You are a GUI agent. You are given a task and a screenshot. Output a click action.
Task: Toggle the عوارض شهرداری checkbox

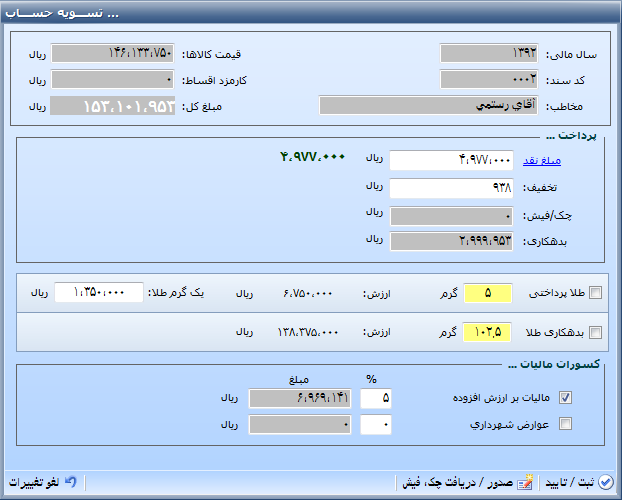pos(566,424)
